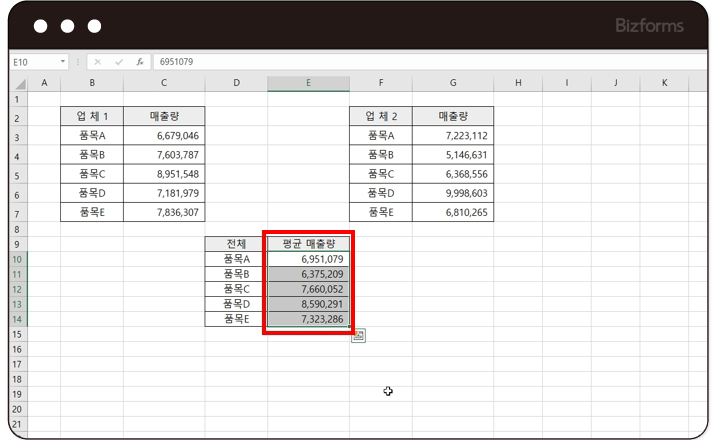Screen dimensions: 715x440
Task: Select row 10 header
Action: [18, 259]
